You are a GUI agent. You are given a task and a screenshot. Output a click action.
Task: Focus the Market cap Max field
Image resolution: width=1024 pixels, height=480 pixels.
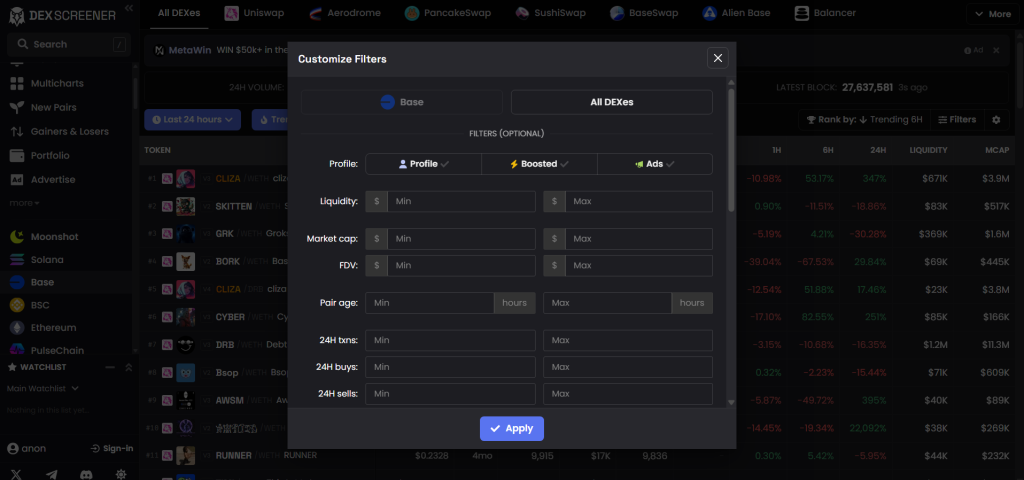coord(639,239)
